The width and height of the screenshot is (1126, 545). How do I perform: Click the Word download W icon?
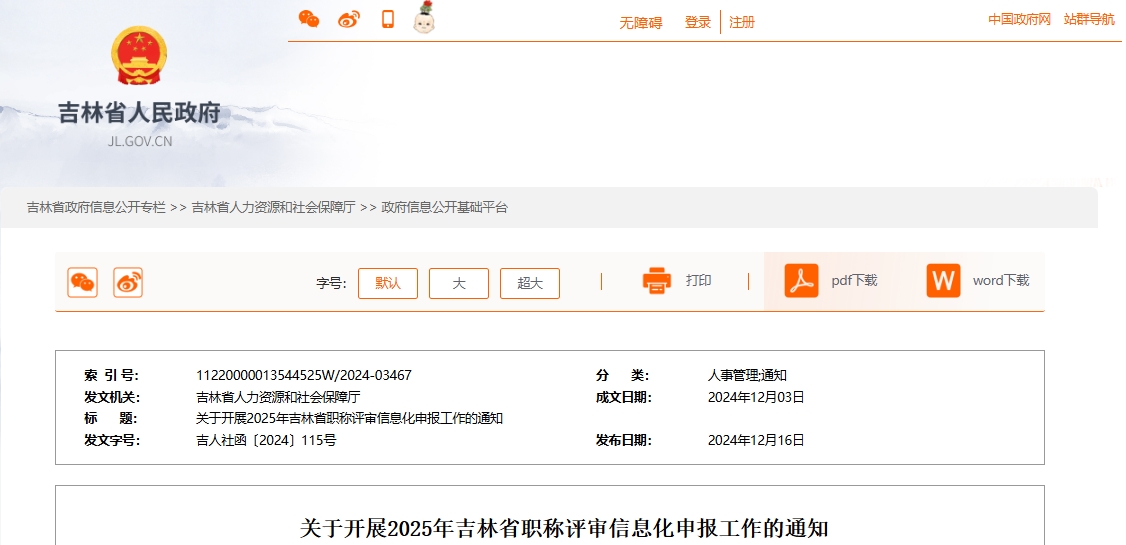943,281
